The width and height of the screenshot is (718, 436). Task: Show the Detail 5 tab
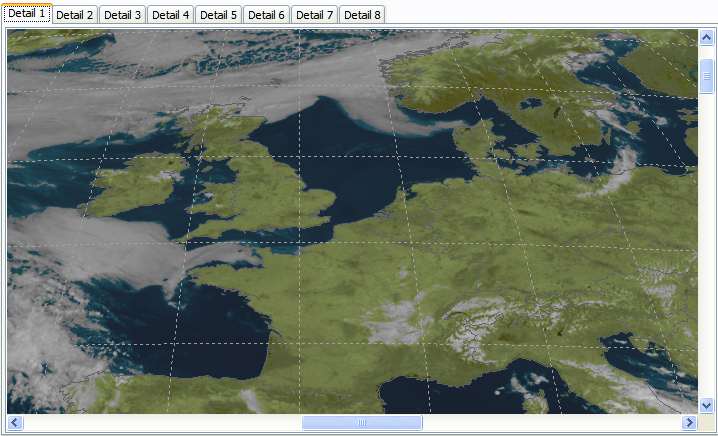[219, 15]
